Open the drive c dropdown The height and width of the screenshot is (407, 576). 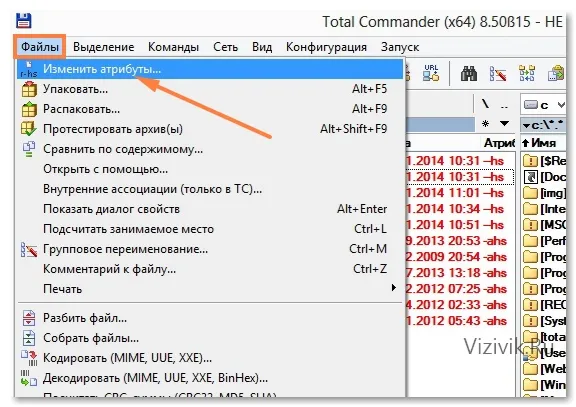pos(544,105)
